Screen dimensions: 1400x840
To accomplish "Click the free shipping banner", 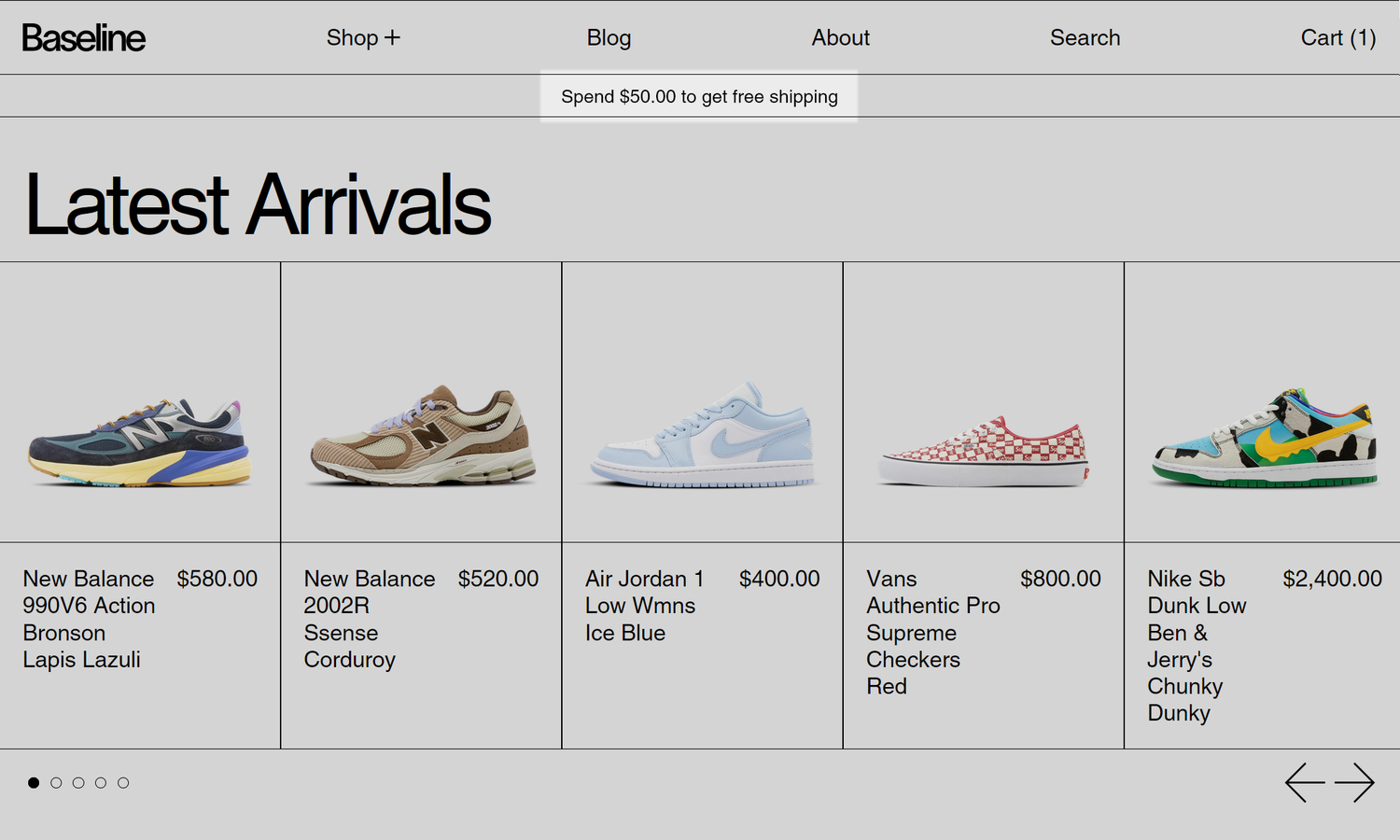I will pyautogui.click(x=699, y=95).
